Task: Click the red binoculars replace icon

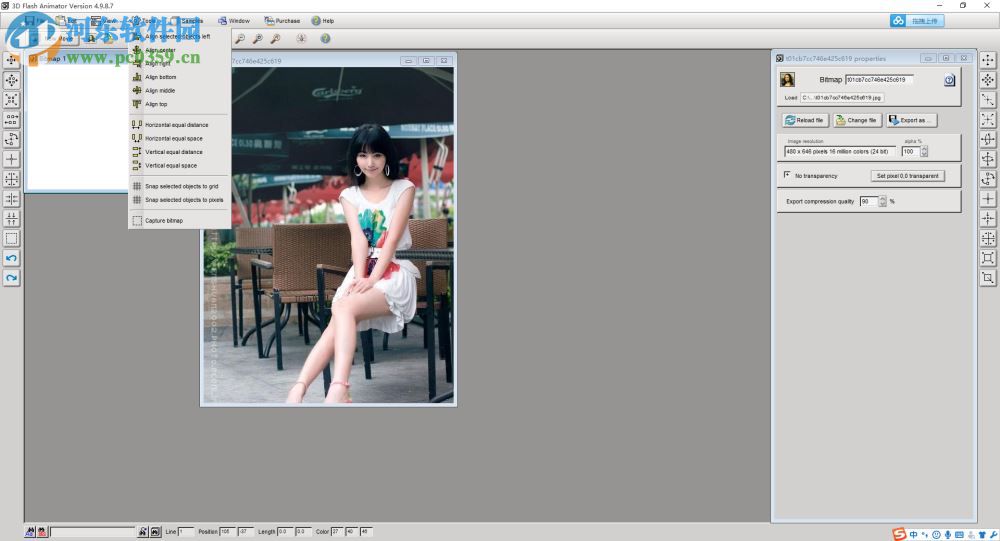Action: pos(42,531)
